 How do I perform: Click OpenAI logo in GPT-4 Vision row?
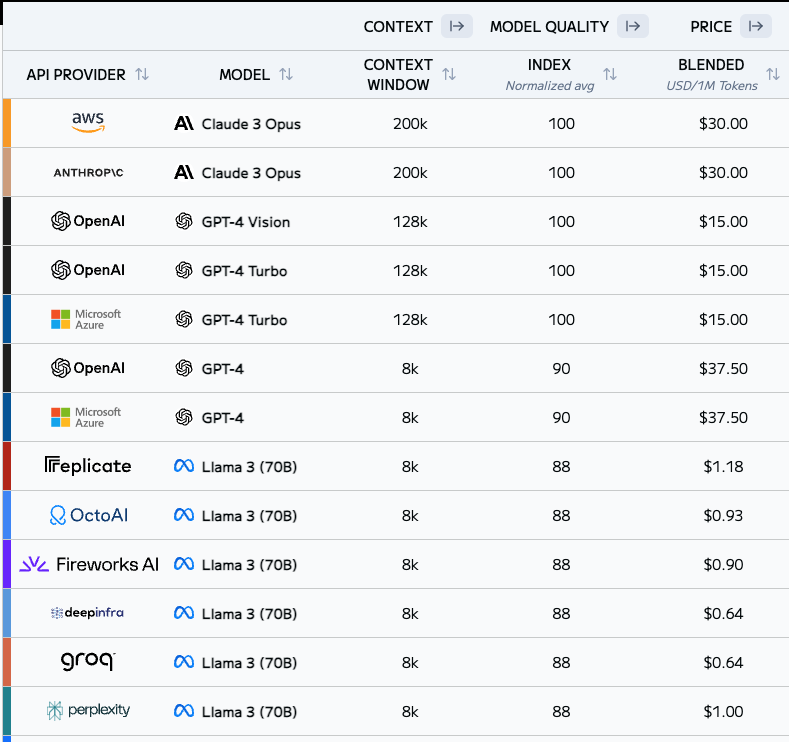tap(88, 221)
